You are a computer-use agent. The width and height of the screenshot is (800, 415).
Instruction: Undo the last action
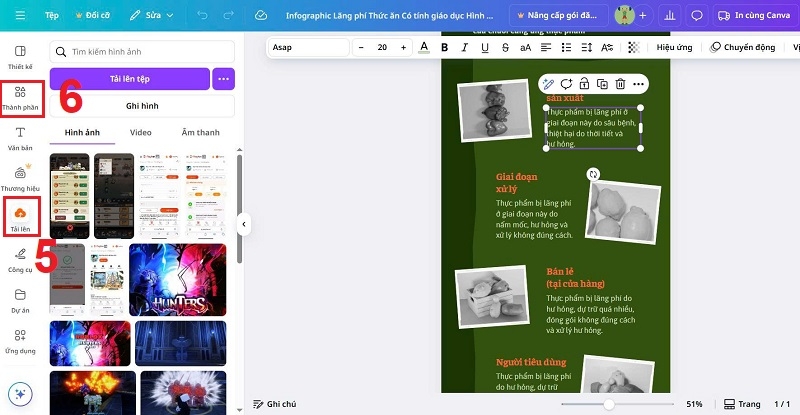[x=203, y=15]
